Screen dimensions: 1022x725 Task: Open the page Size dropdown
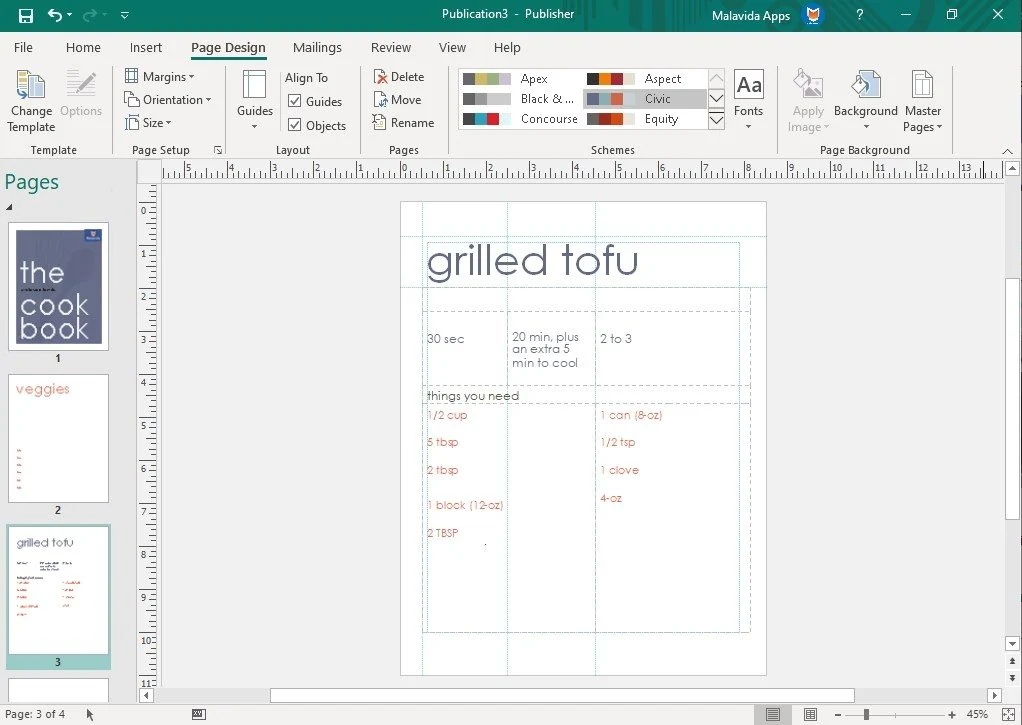click(x=148, y=123)
